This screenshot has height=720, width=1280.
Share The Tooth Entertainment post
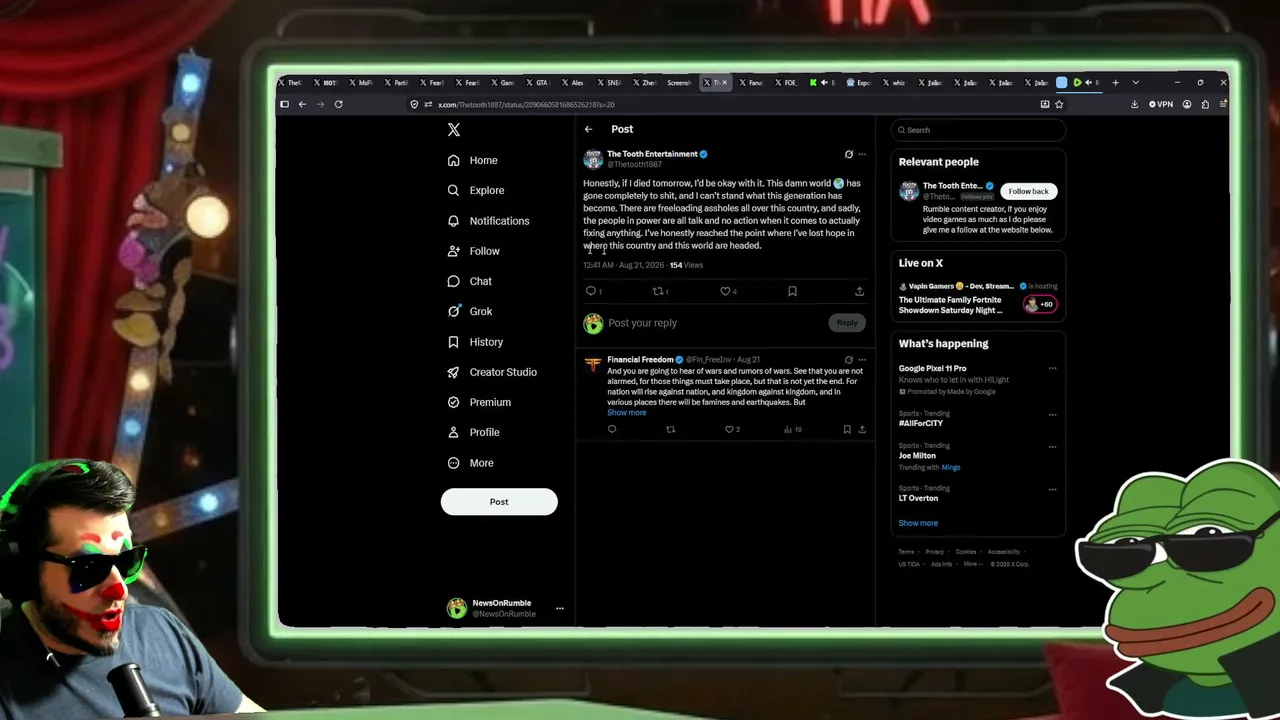pos(859,291)
